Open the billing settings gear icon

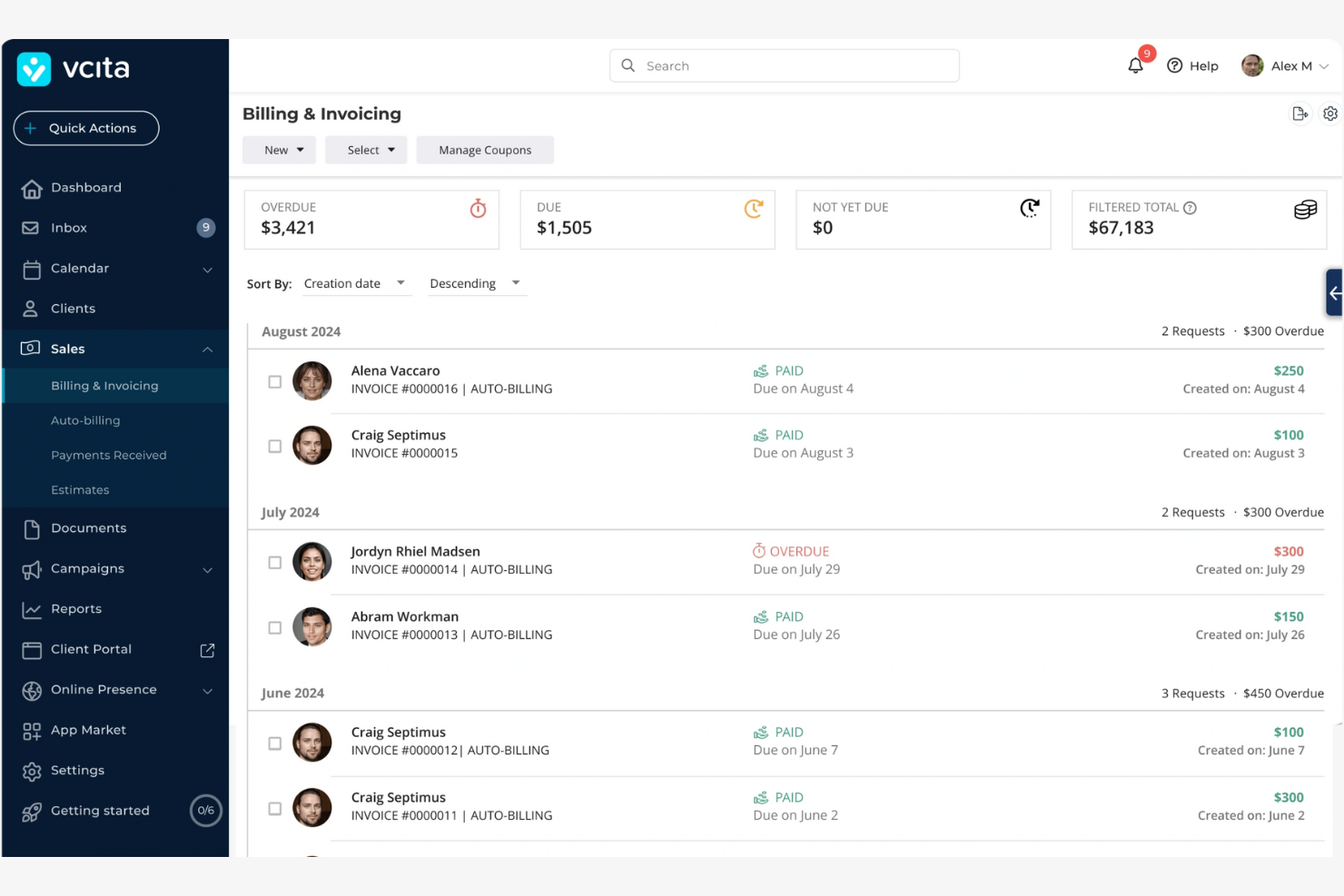tap(1329, 113)
